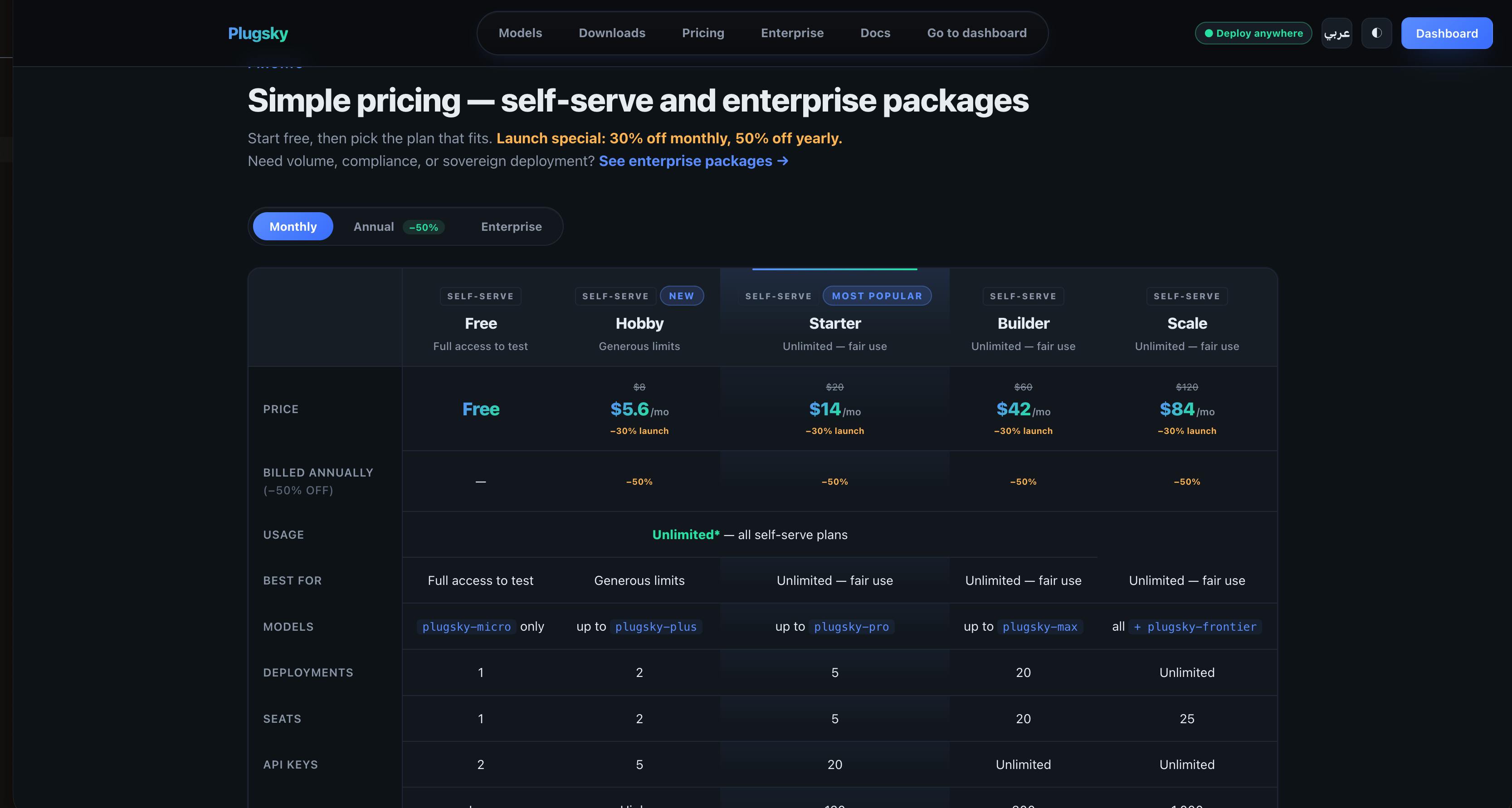
Task: Select the Enterprise billing tab
Action: [511, 227]
